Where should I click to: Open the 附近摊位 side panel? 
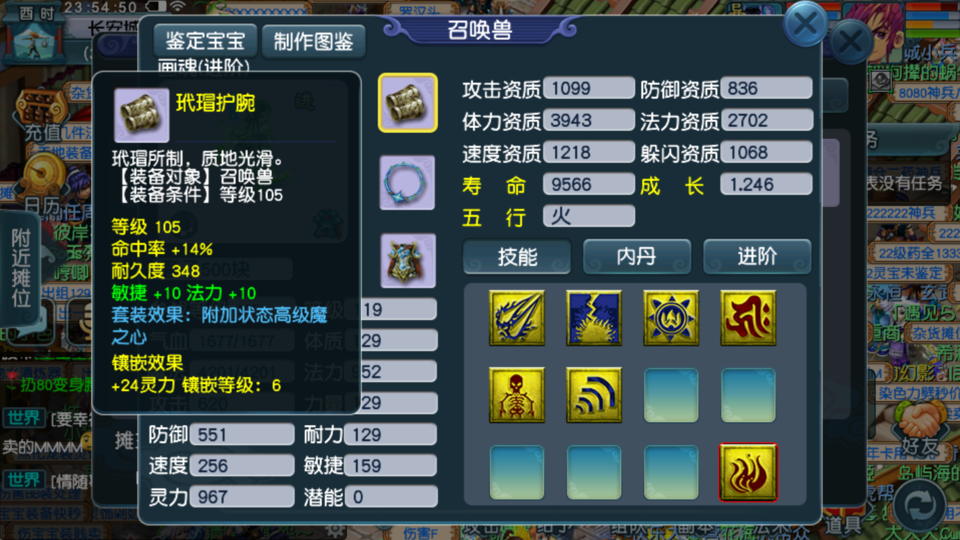click(21, 268)
